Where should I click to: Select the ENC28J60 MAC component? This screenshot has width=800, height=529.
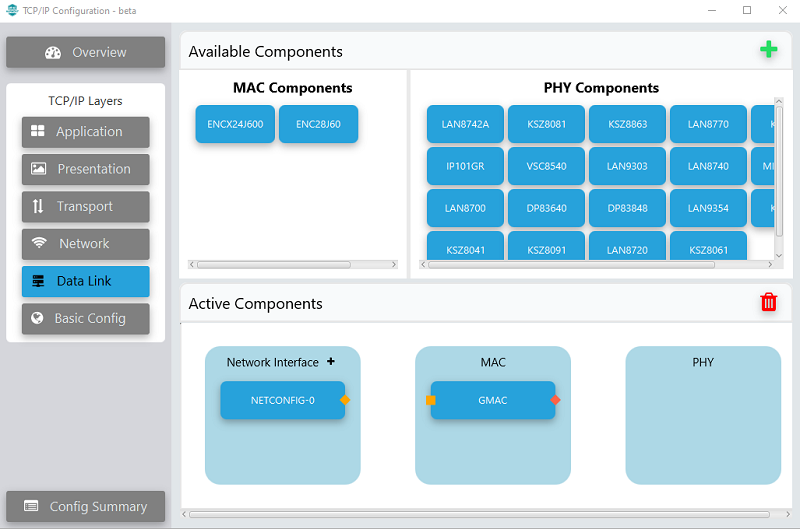pyautogui.click(x=318, y=124)
